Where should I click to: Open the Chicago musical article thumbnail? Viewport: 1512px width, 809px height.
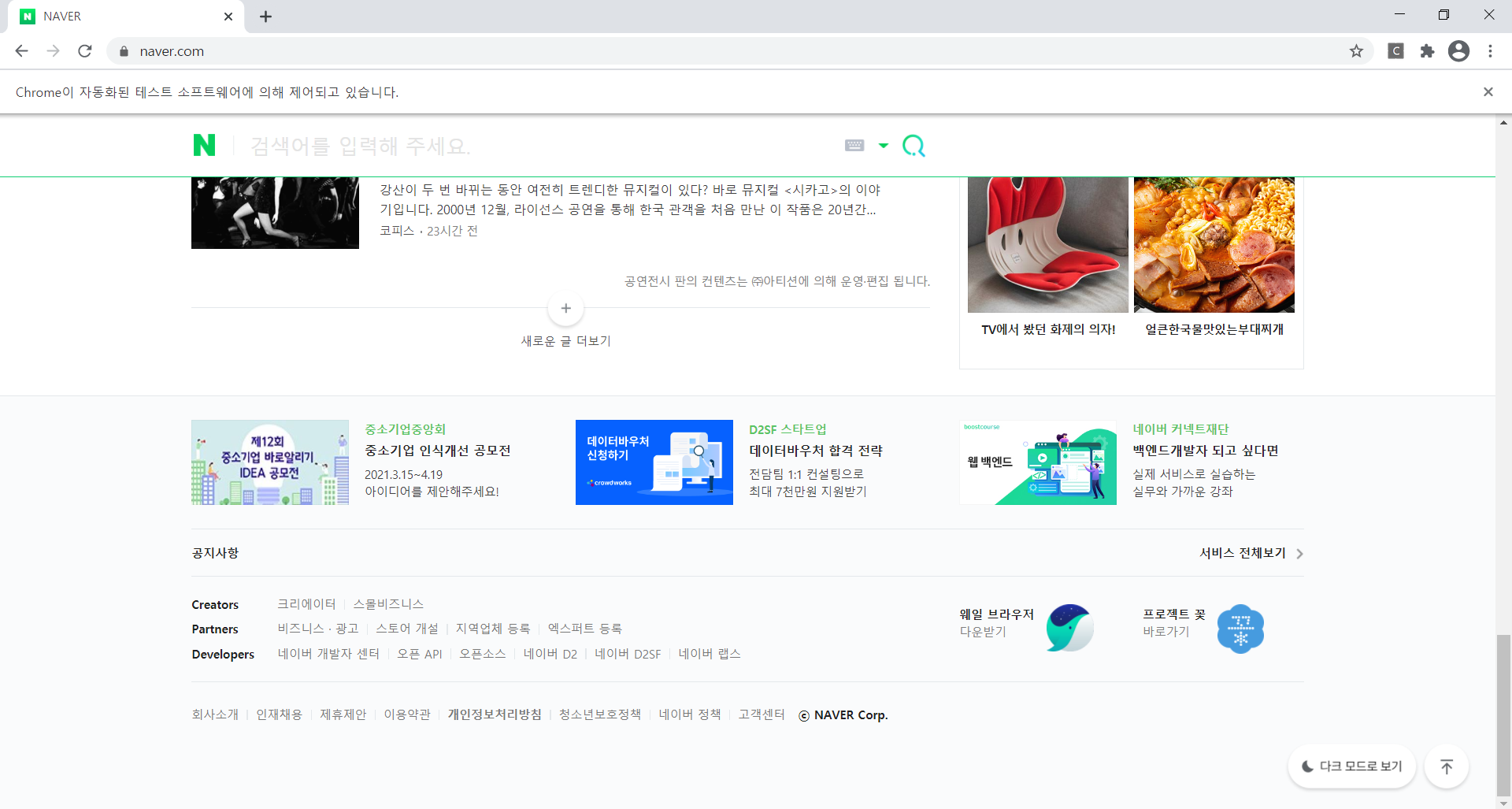275,213
